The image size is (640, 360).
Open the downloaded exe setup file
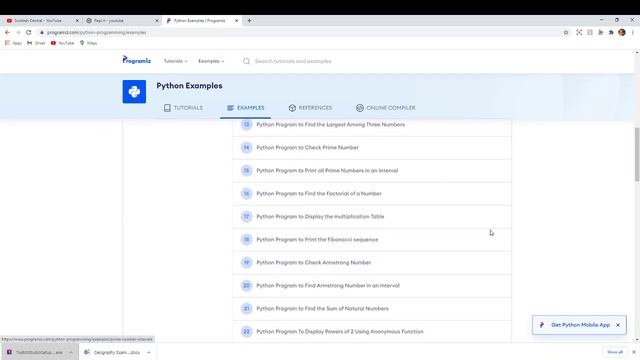(x=35, y=352)
